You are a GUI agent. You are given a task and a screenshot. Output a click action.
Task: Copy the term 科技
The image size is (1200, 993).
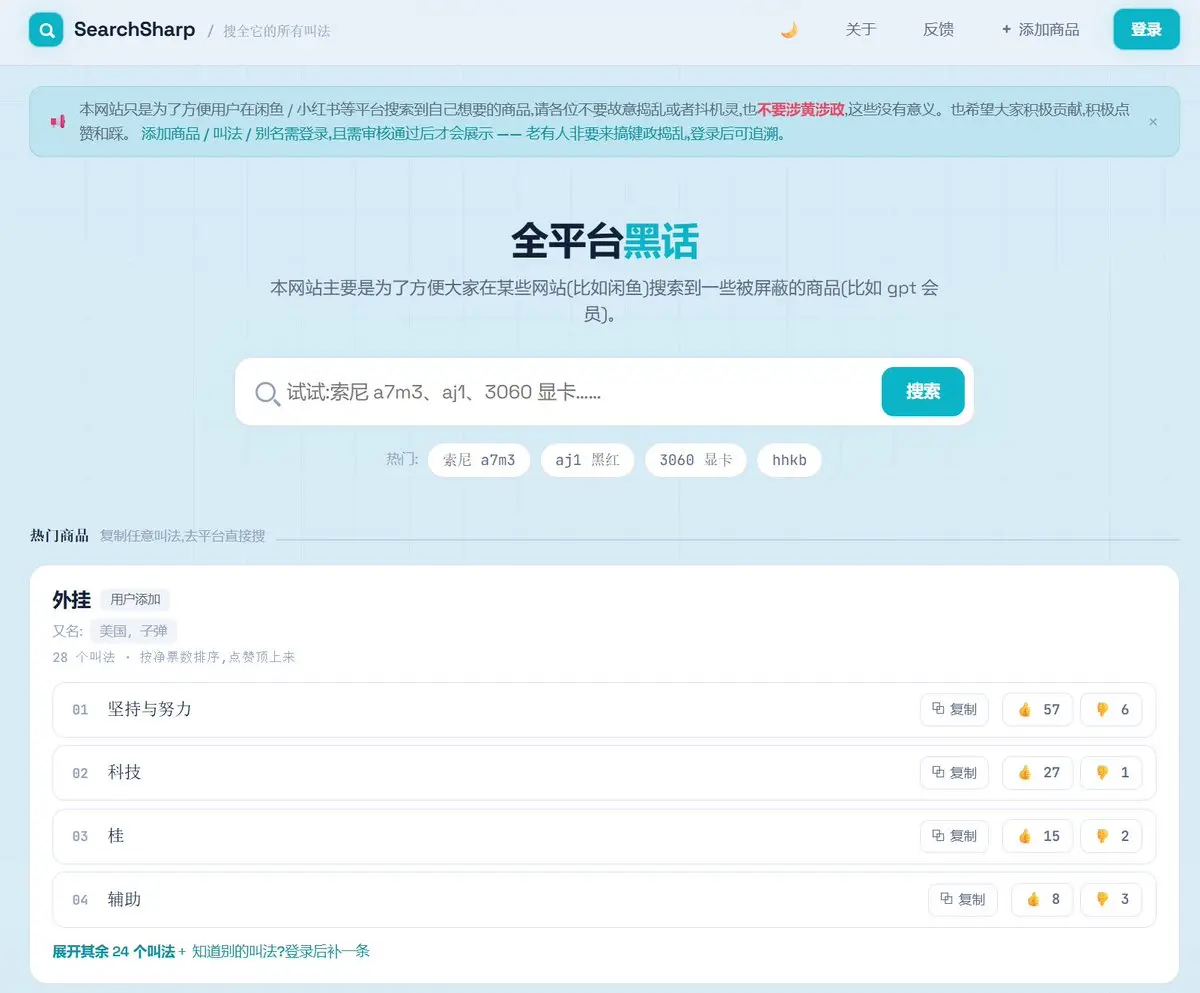click(x=954, y=773)
